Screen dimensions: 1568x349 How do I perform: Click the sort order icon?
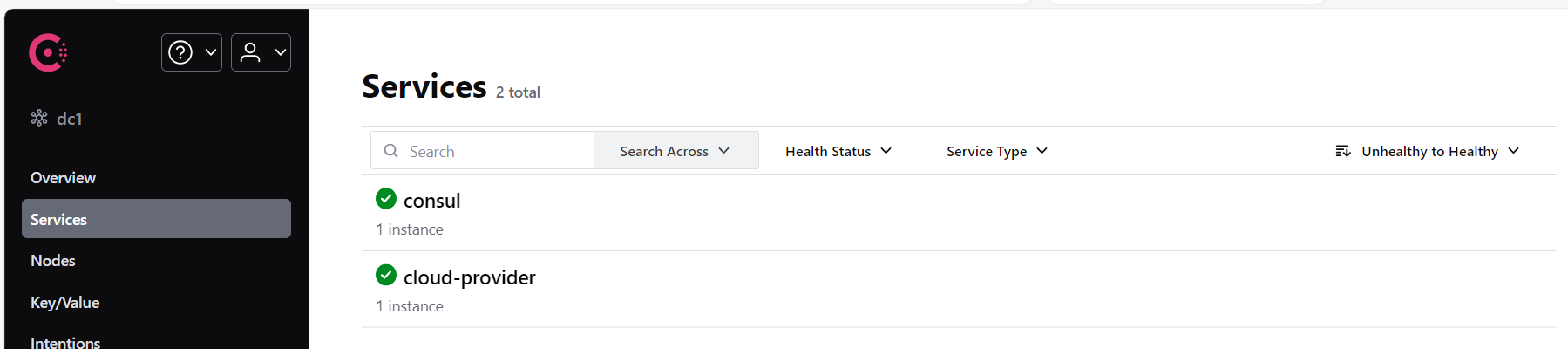click(1343, 151)
